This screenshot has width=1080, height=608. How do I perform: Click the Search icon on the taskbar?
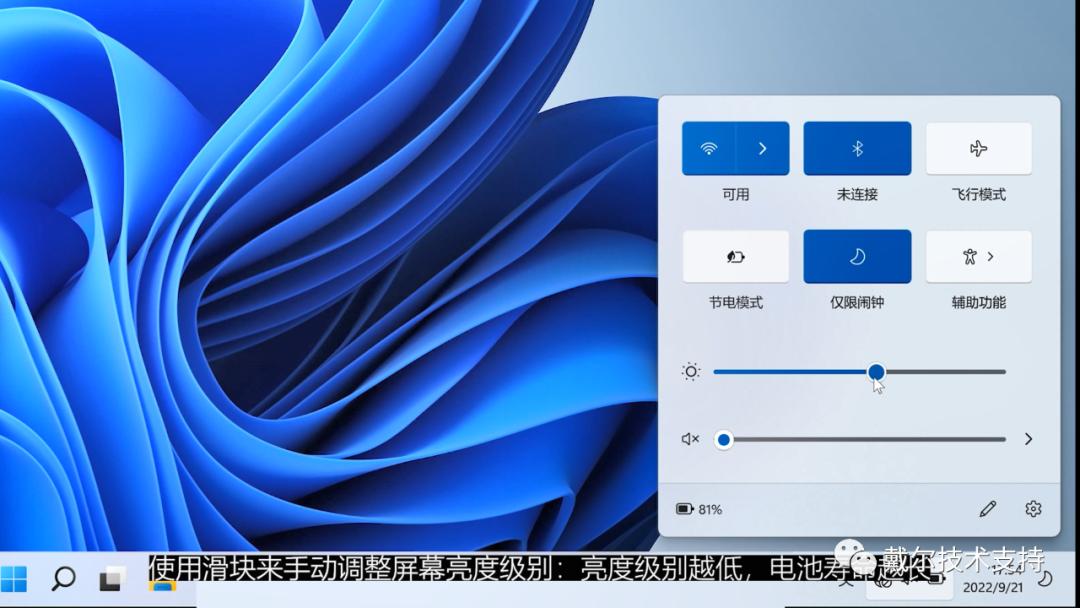pos(61,578)
